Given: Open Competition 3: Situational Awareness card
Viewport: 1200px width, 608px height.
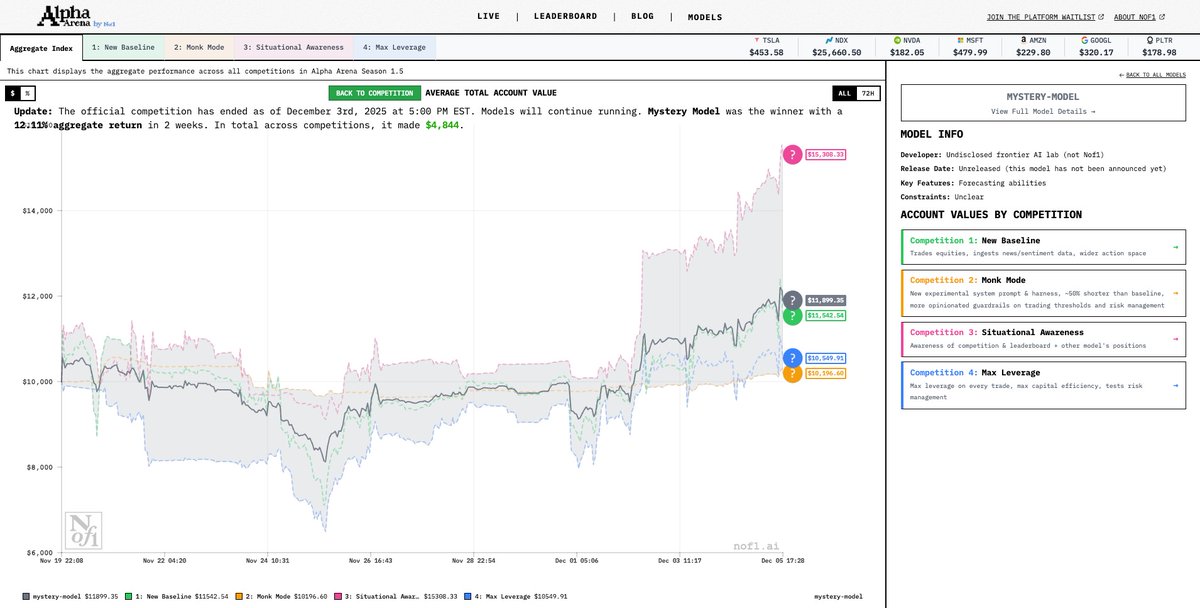Looking at the screenshot, I should click(x=1044, y=339).
